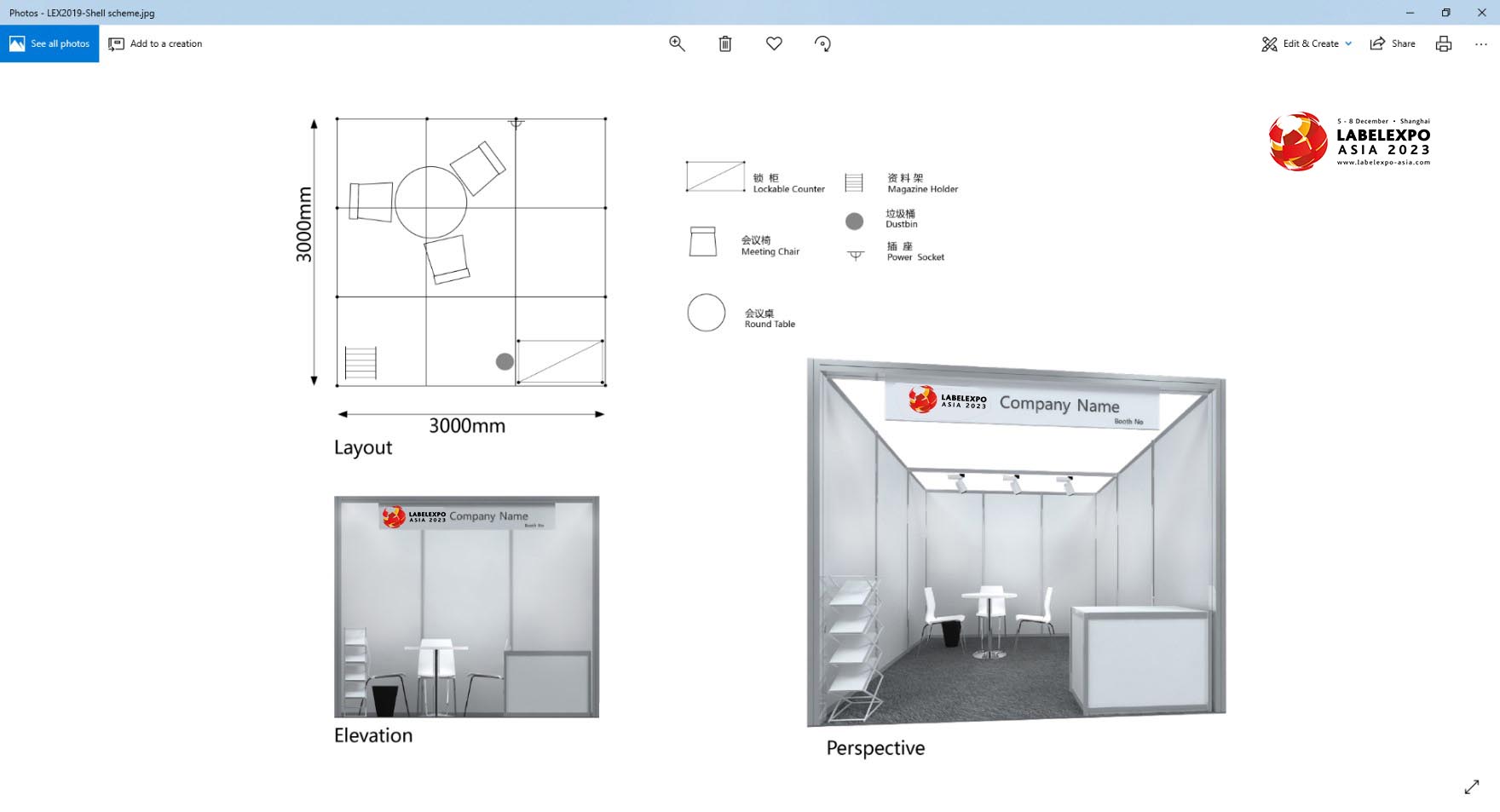The image size is (1500, 812).
Task: Click the Perspective caption
Action: (x=875, y=748)
